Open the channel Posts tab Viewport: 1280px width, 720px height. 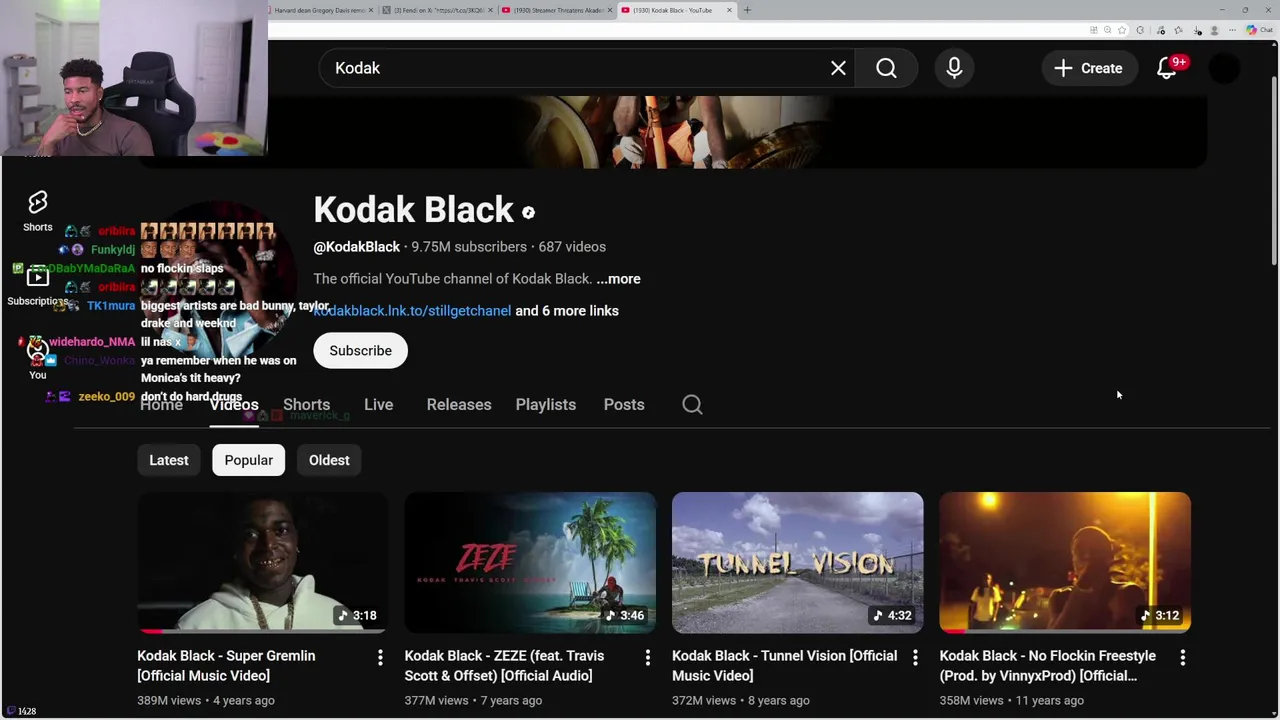click(x=624, y=404)
